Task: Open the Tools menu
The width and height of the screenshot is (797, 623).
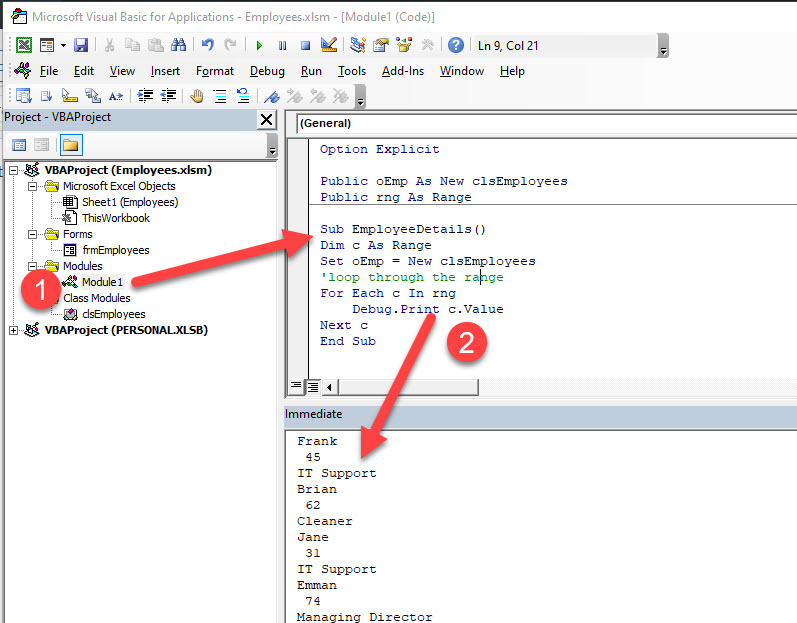Action: click(351, 71)
